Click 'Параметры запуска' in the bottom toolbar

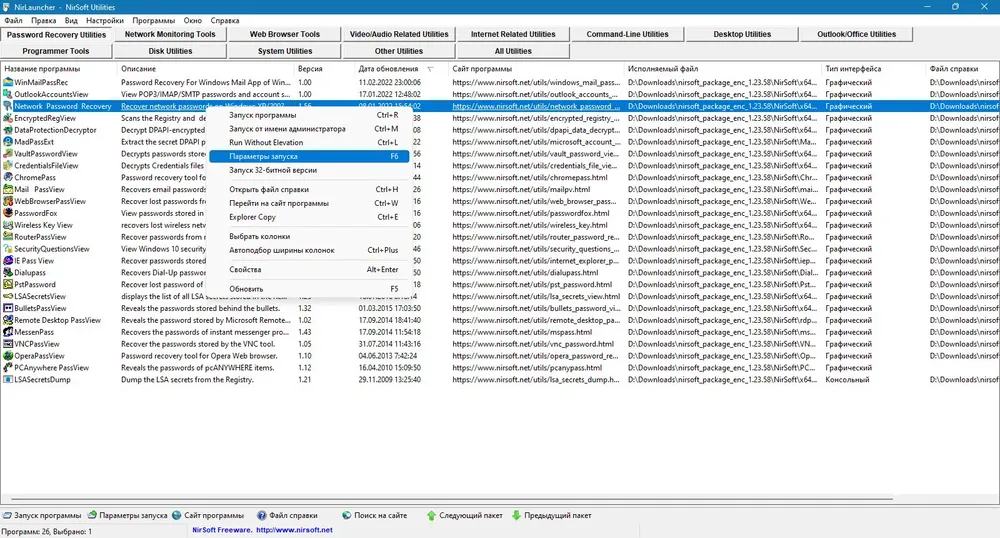point(128,516)
